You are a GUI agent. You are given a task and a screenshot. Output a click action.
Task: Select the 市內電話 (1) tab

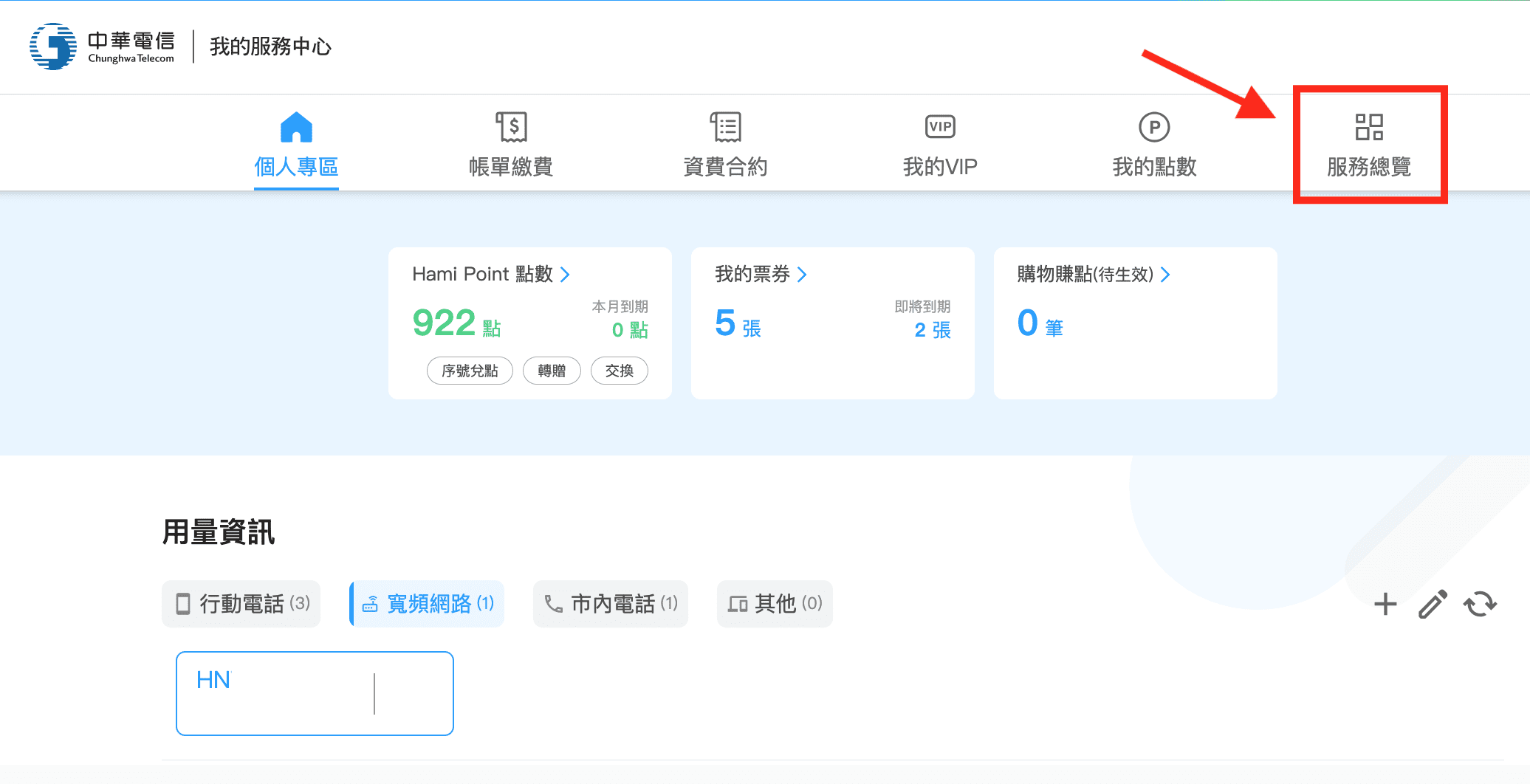pyautogui.click(x=611, y=604)
